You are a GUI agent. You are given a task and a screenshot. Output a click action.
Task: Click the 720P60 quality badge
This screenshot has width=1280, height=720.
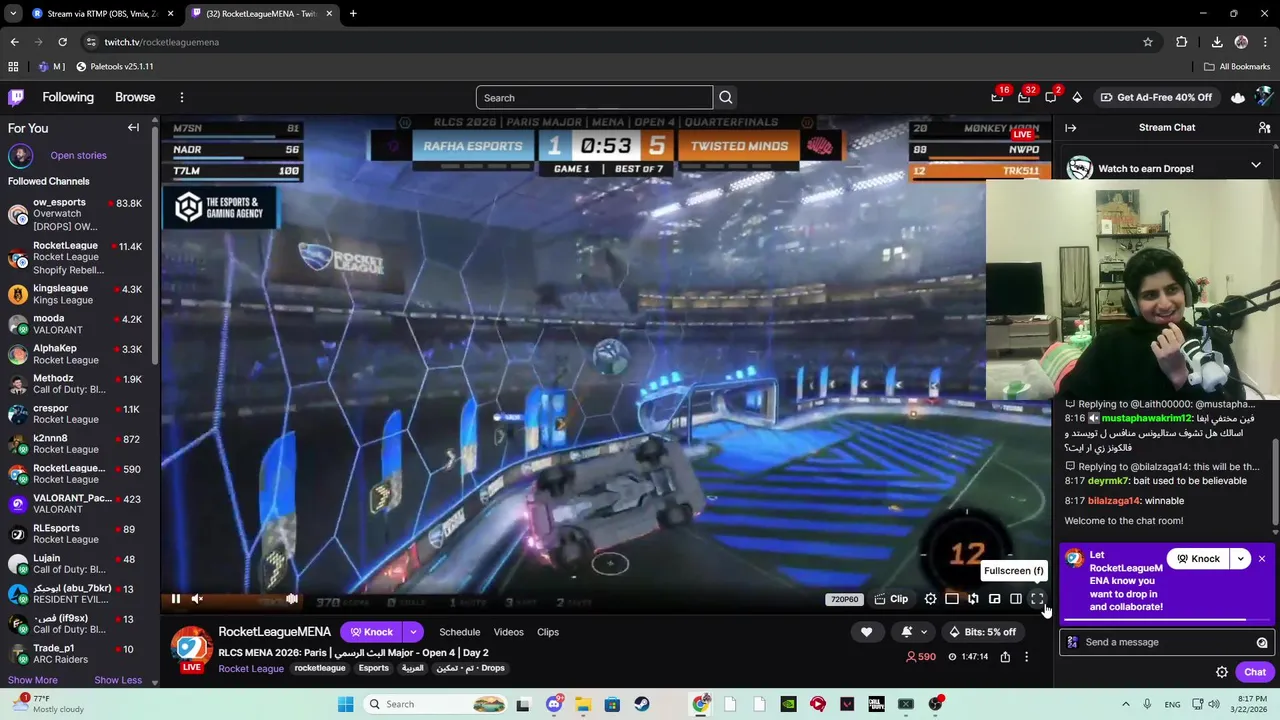tap(844, 599)
